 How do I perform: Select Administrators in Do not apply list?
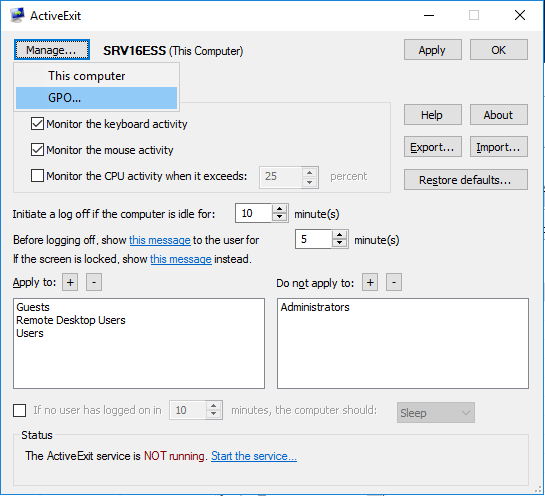coord(315,307)
